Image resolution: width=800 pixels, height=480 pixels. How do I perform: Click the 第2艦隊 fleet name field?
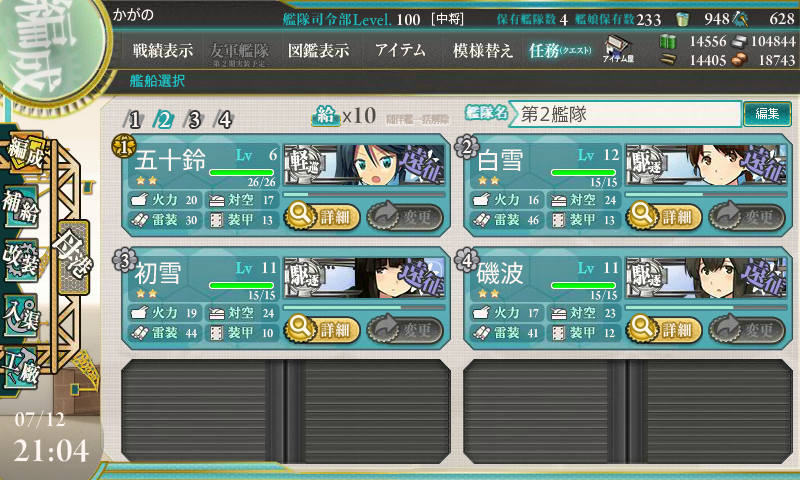pyautogui.click(x=626, y=114)
